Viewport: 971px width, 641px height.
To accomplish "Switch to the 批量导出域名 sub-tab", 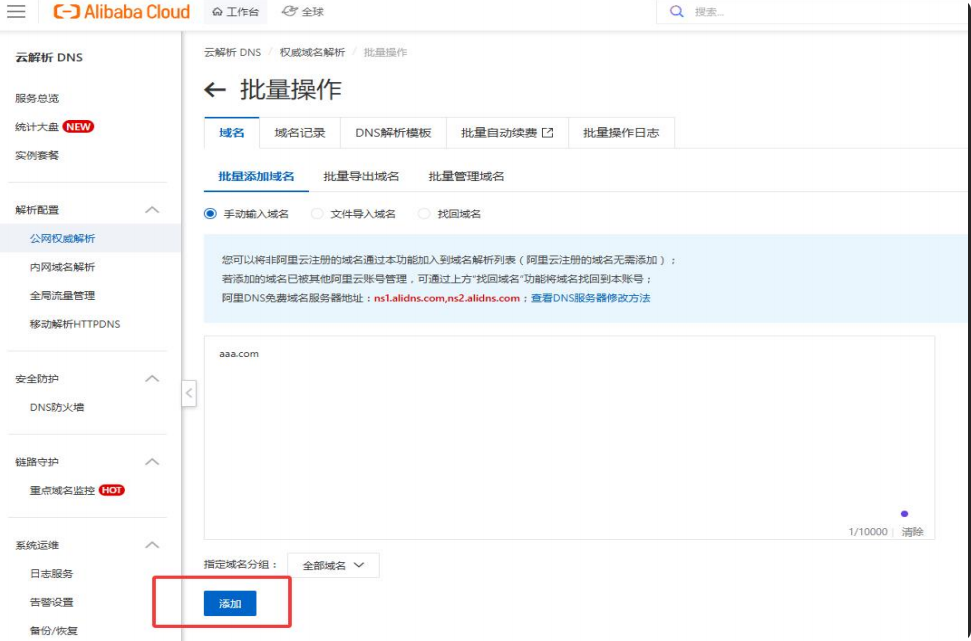I will tap(361, 176).
